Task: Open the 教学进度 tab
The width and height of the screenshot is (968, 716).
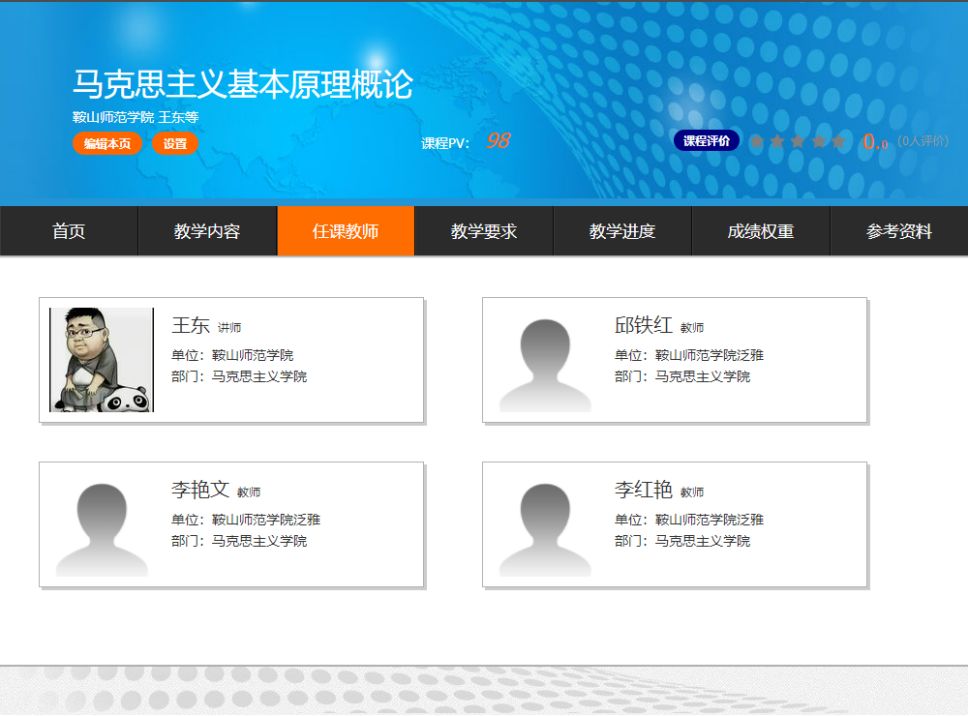Action: (x=622, y=231)
